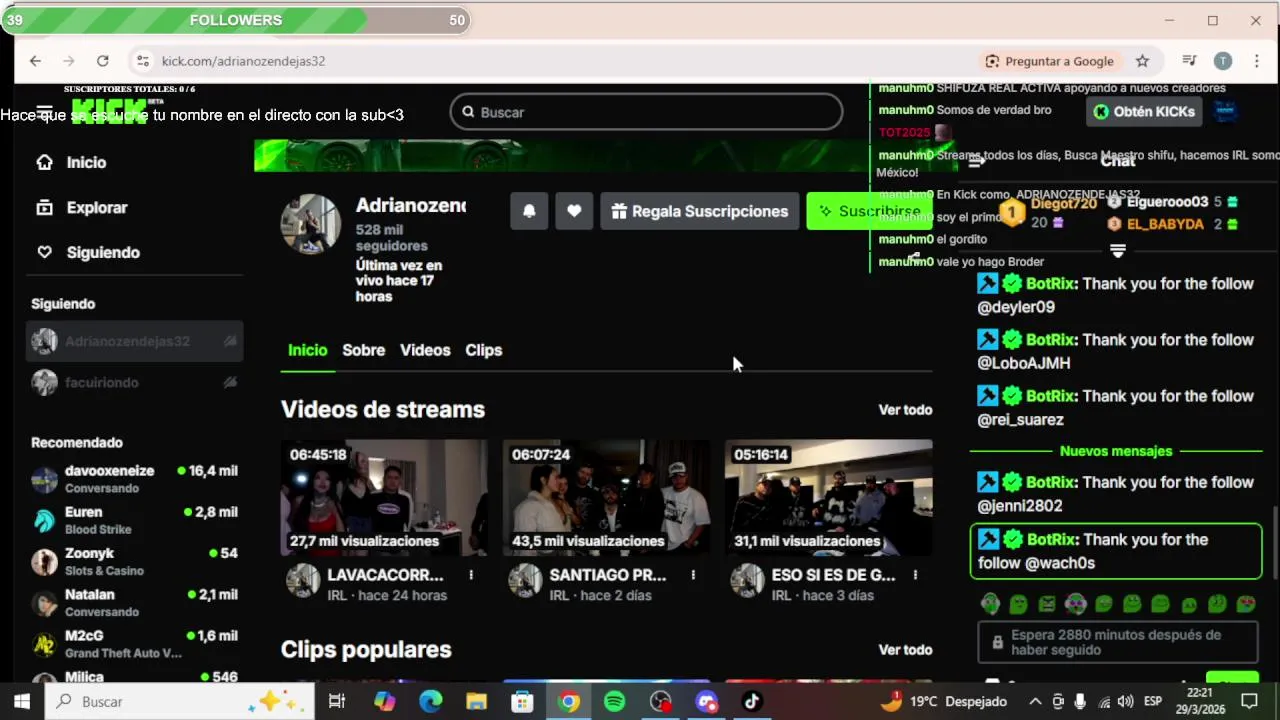Open the ESO SI ES DE G stream thumbnail
1280x720 pixels.
tap(828, 497)
